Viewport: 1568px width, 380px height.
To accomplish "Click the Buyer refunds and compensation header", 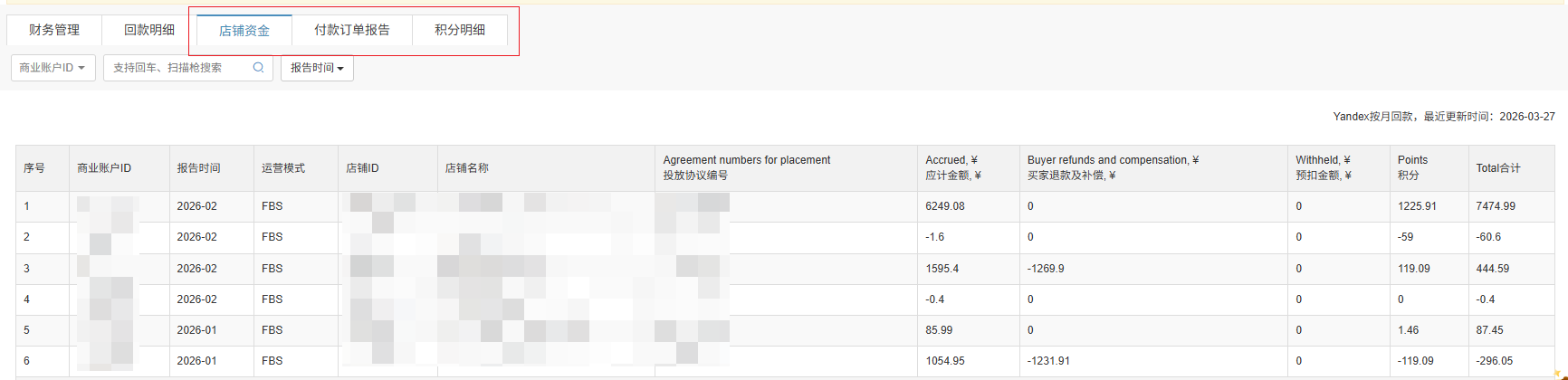I will tap(1113, 167).
